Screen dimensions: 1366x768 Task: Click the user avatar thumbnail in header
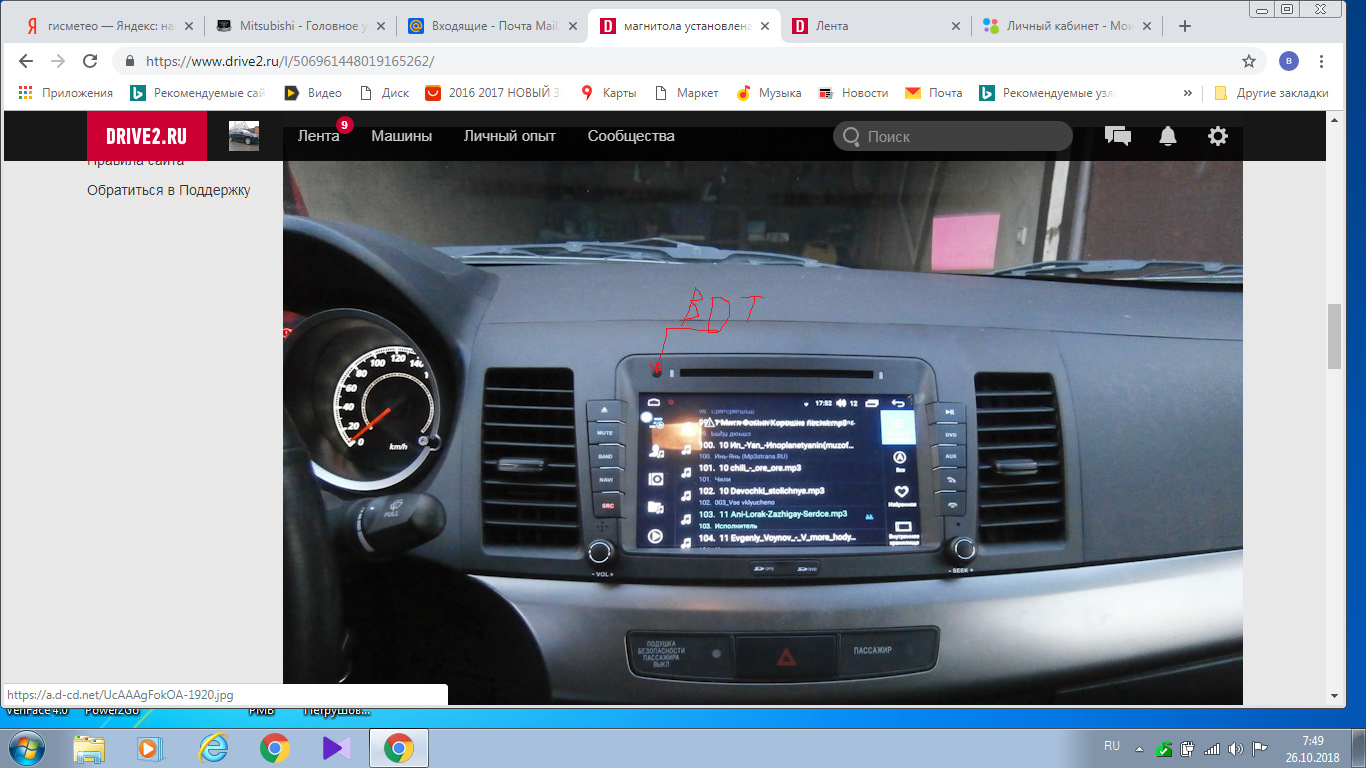[x=244, y=136]
